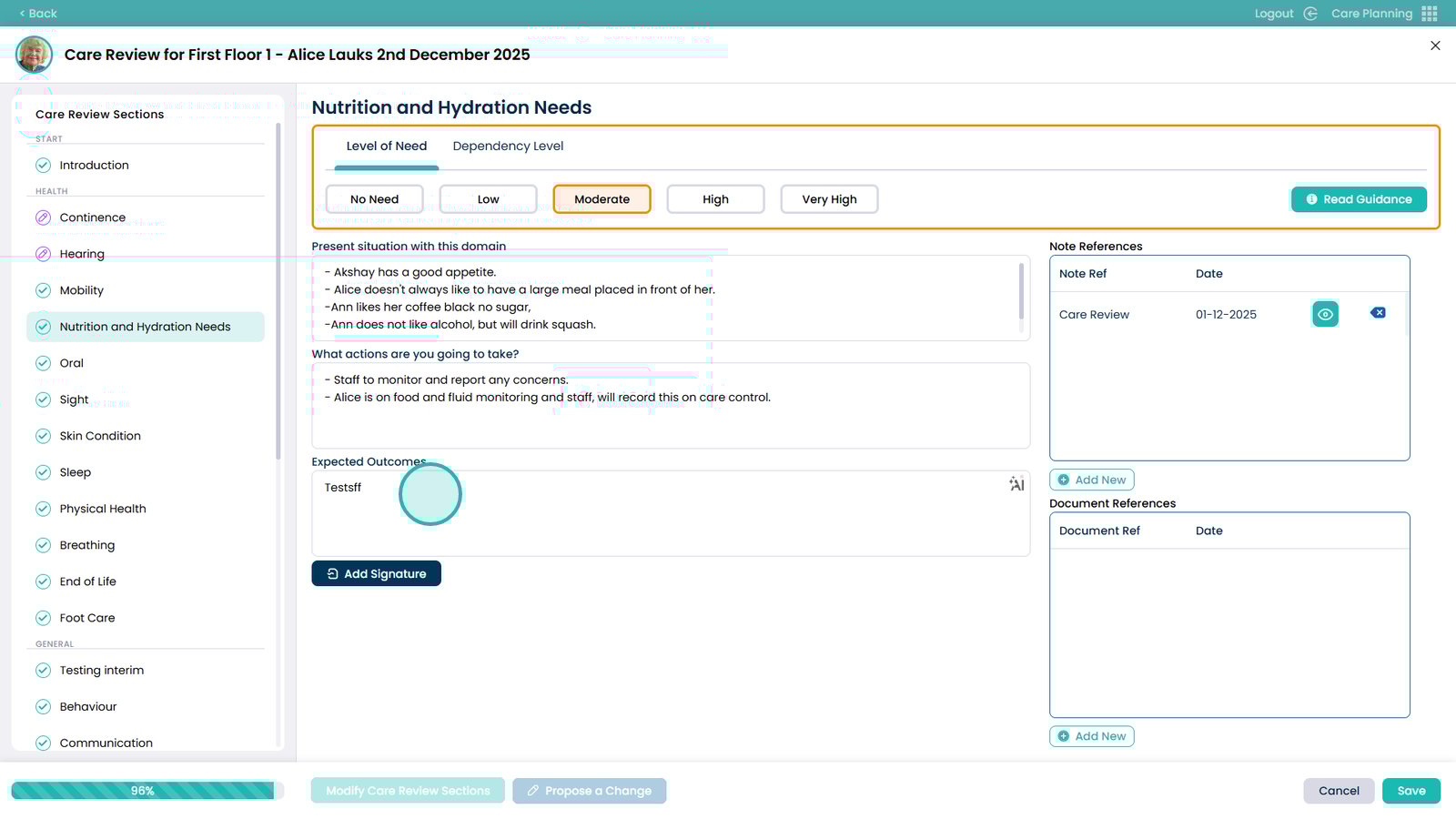
Task: Open the Level of Need tab
Action: coord(386,147)
